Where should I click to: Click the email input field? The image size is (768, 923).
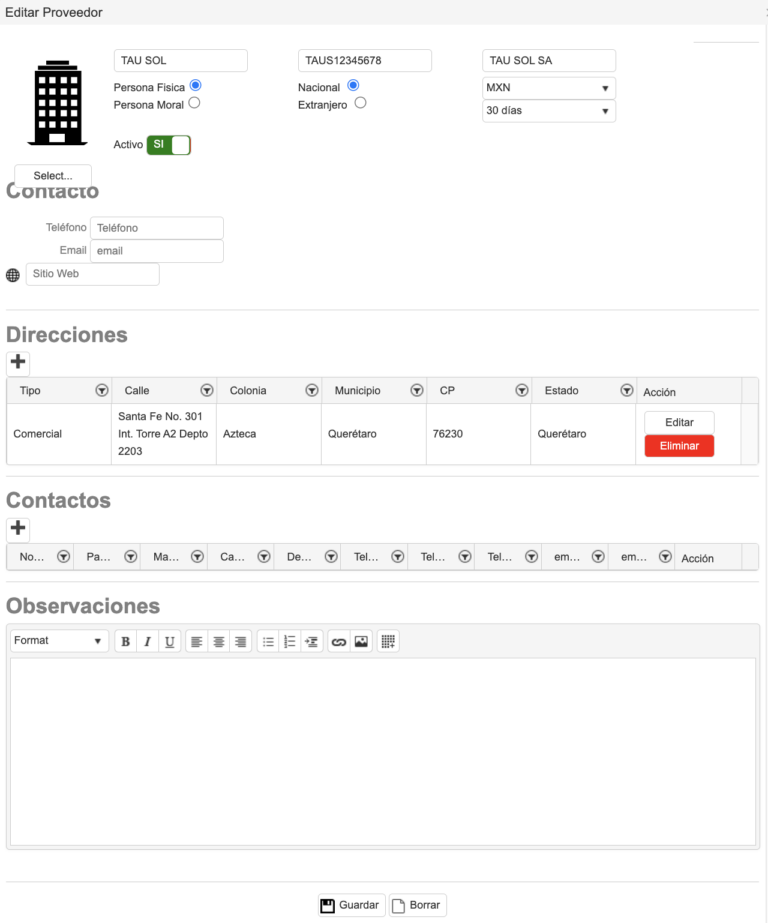(157, 251)
